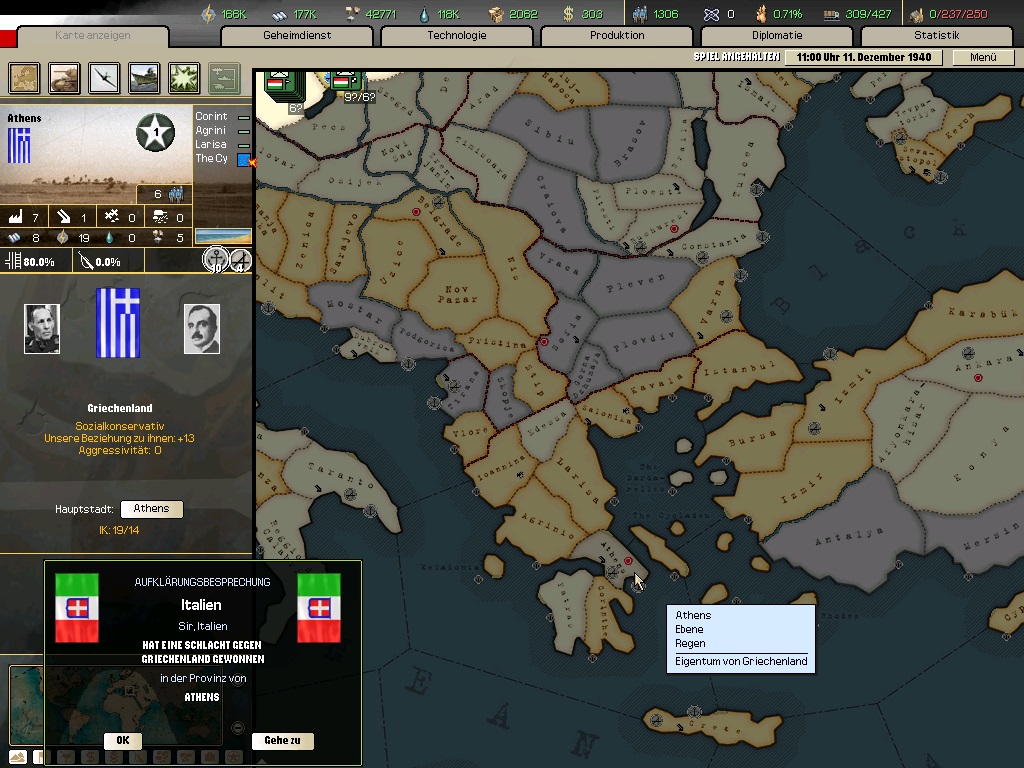Click the explosion battles overview icon
This screenshot has width=1024, height=768.
184,77
